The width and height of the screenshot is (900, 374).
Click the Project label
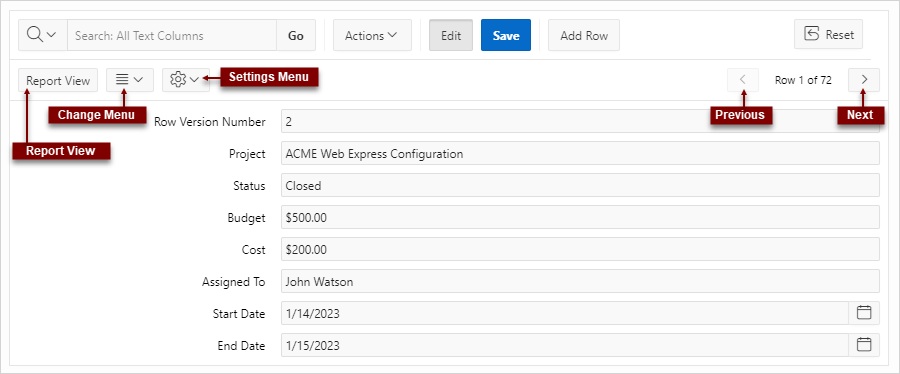point(247,154)
